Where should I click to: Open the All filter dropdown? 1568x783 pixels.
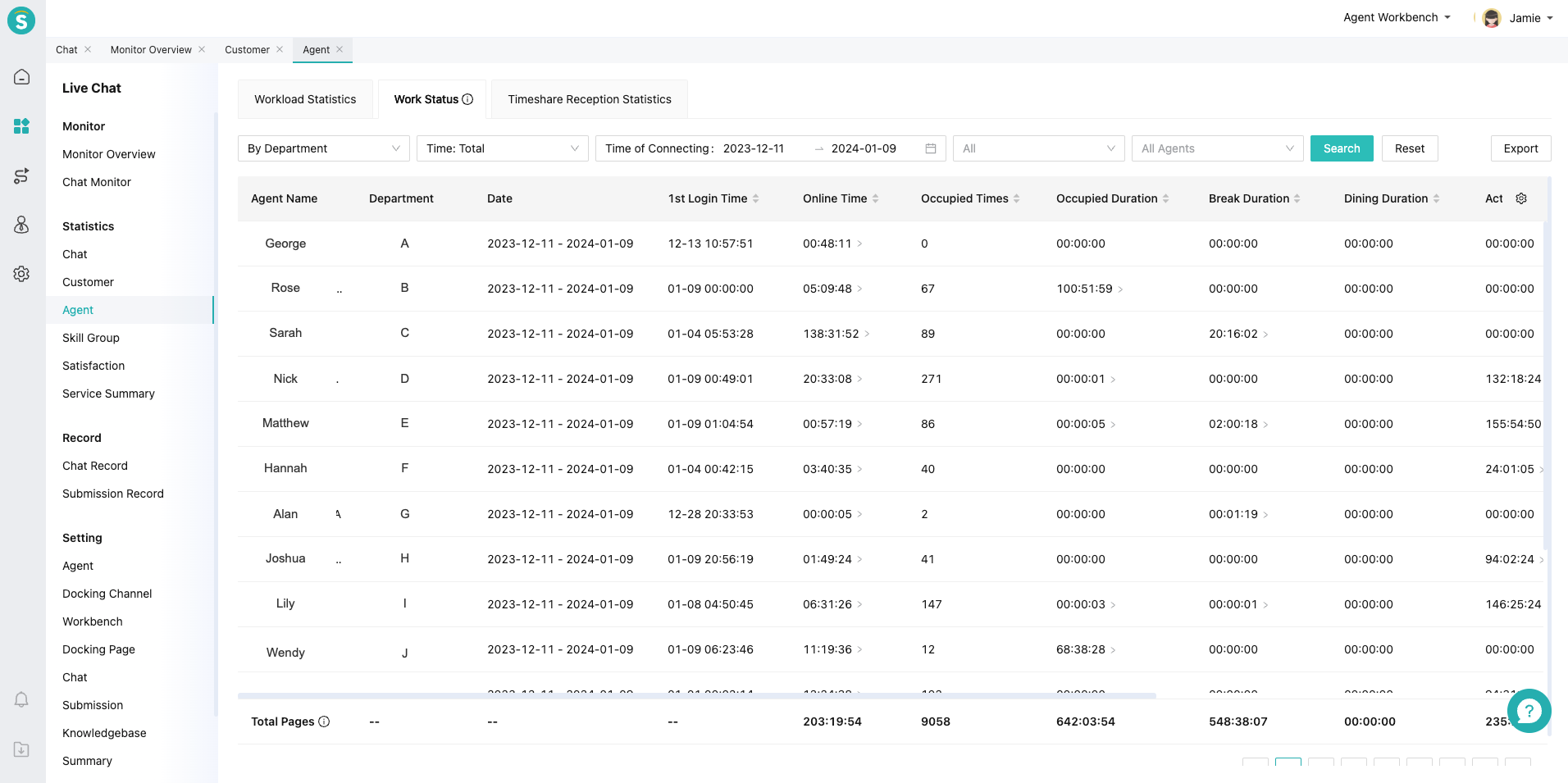click(x=1039, y=148)
